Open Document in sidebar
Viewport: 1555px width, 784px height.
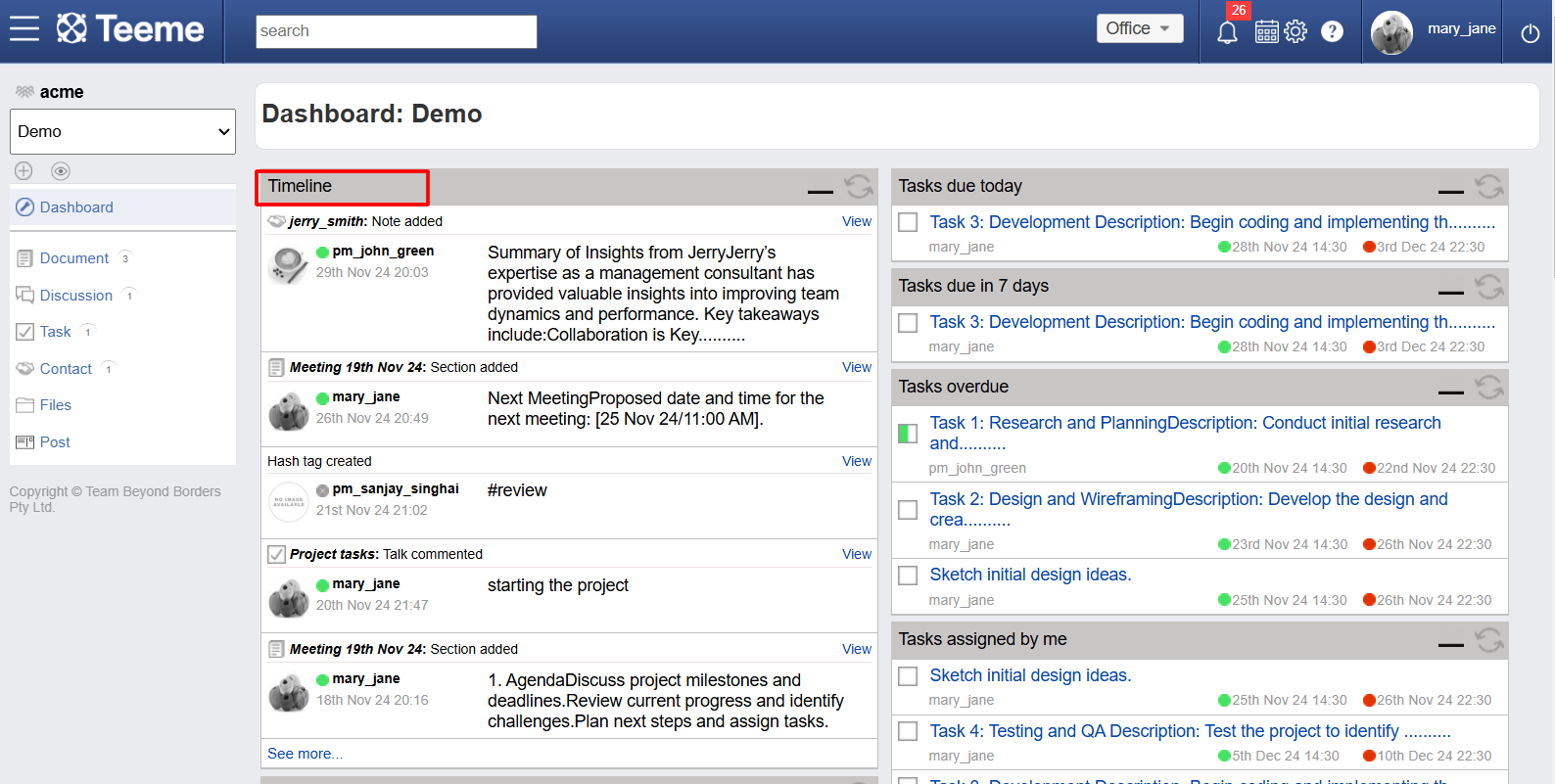click(74, 258)
